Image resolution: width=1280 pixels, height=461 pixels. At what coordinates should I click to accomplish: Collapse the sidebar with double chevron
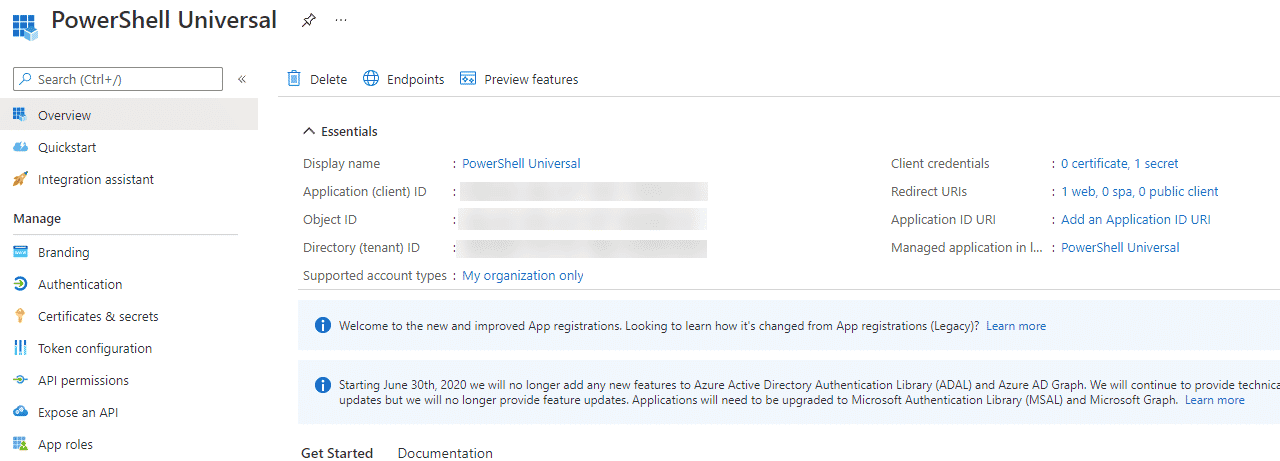[x=242, y=79]
